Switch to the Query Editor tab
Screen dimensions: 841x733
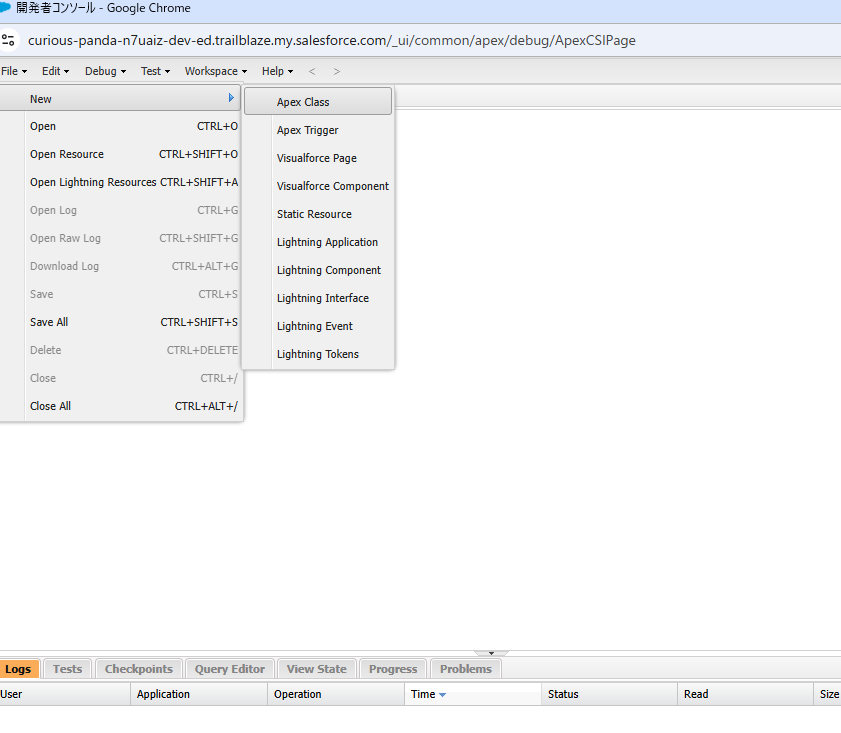(x=230, y=669)
